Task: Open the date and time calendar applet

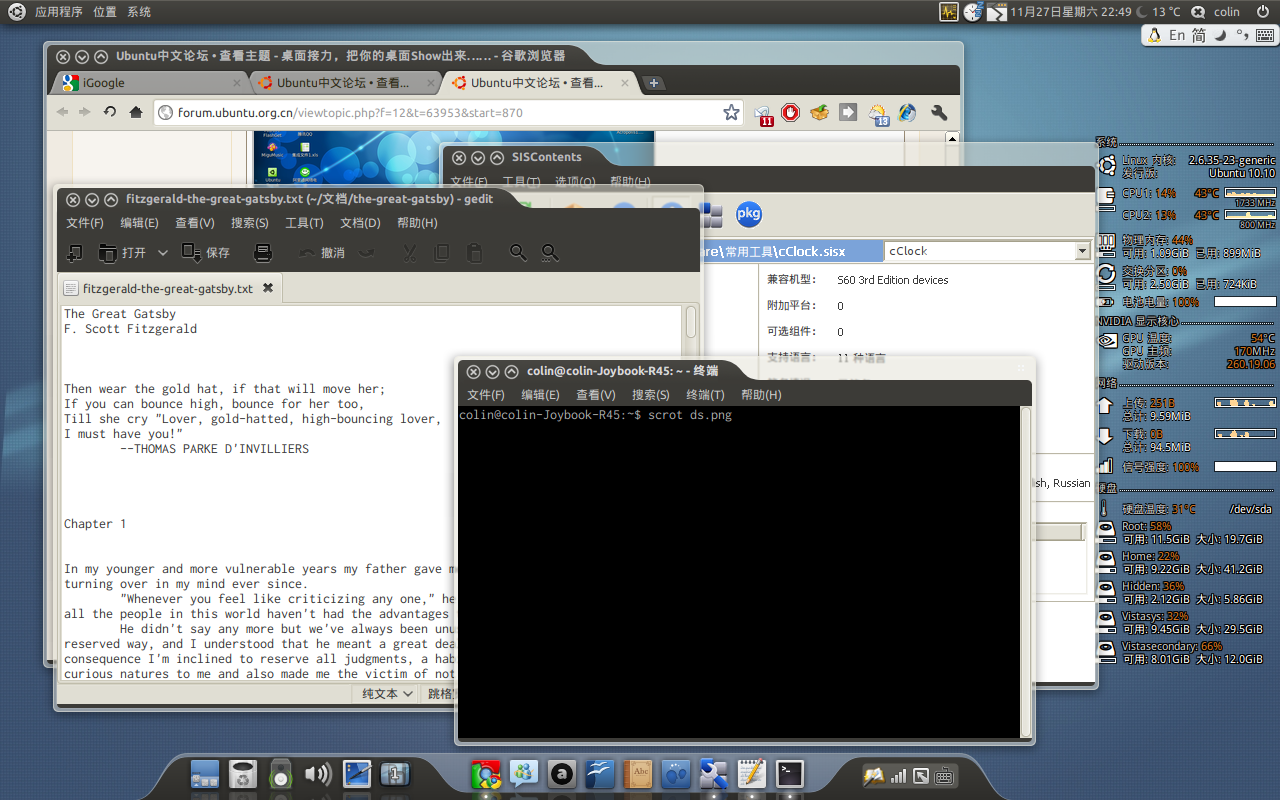Action: (1071, 12)
